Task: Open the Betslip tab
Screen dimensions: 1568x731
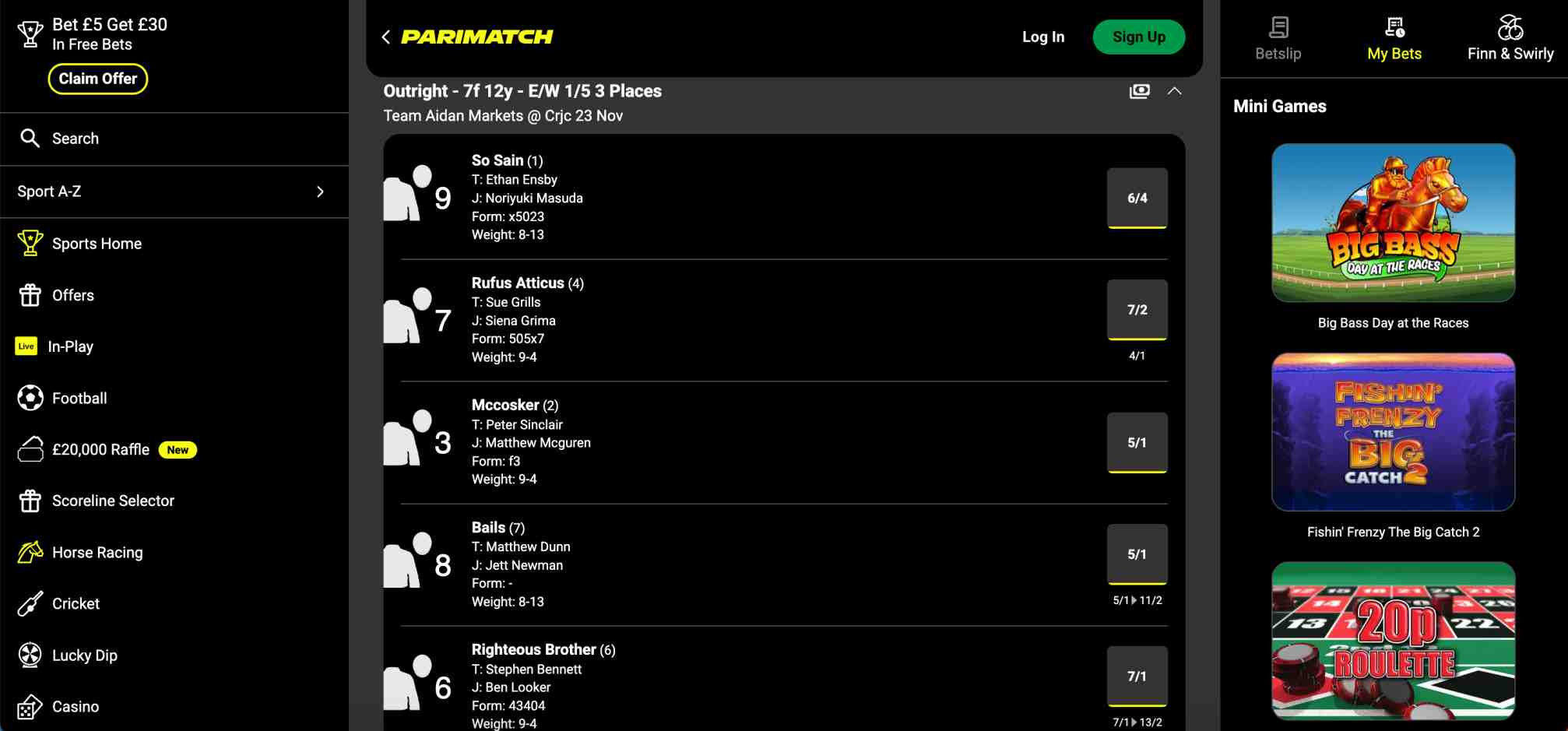Action: pos(1278,38)
